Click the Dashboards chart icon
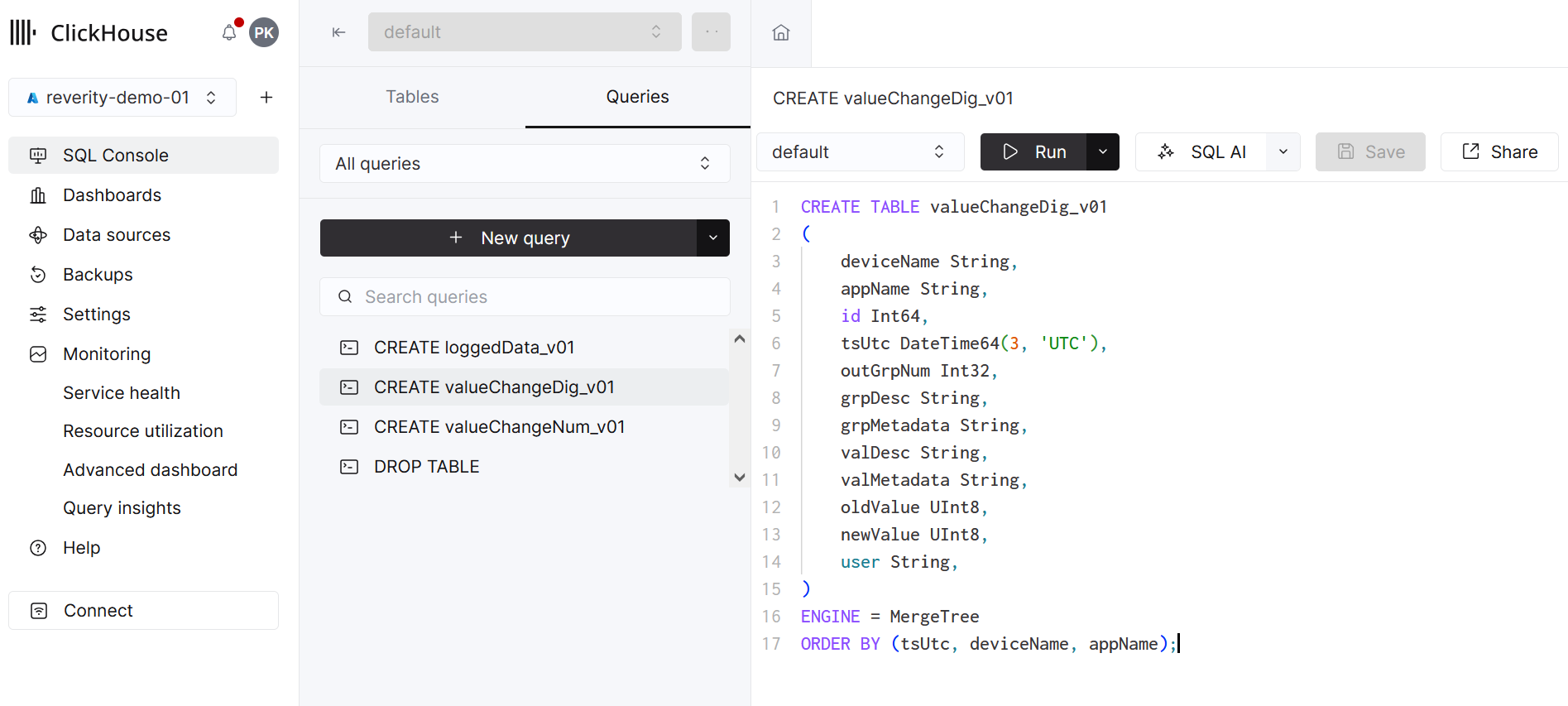The width and height of the screenshot is (1568, 706). point(38,195)
